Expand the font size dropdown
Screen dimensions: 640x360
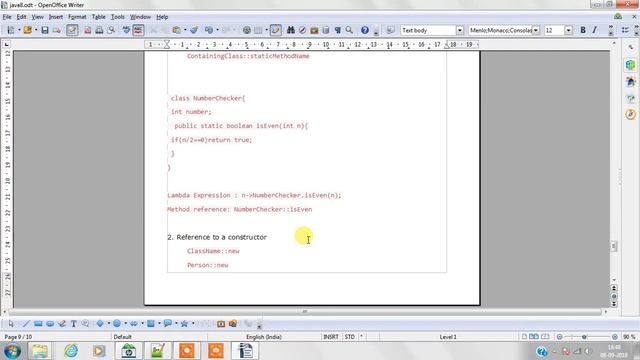point(569,31)
